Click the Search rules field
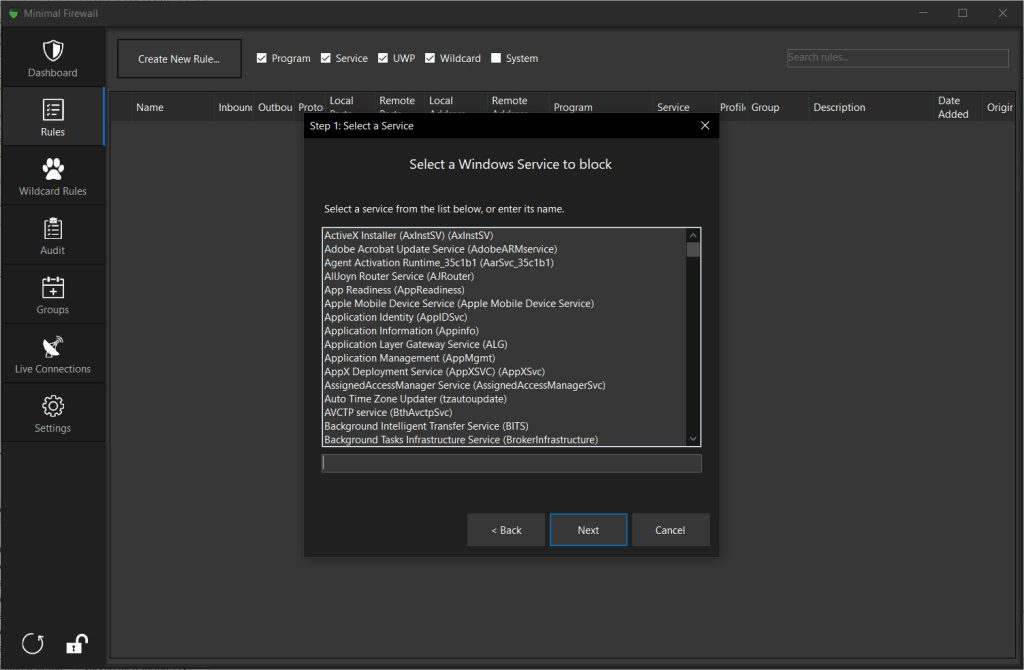This screenshot has height=670, width=1024. coord(897,57)
